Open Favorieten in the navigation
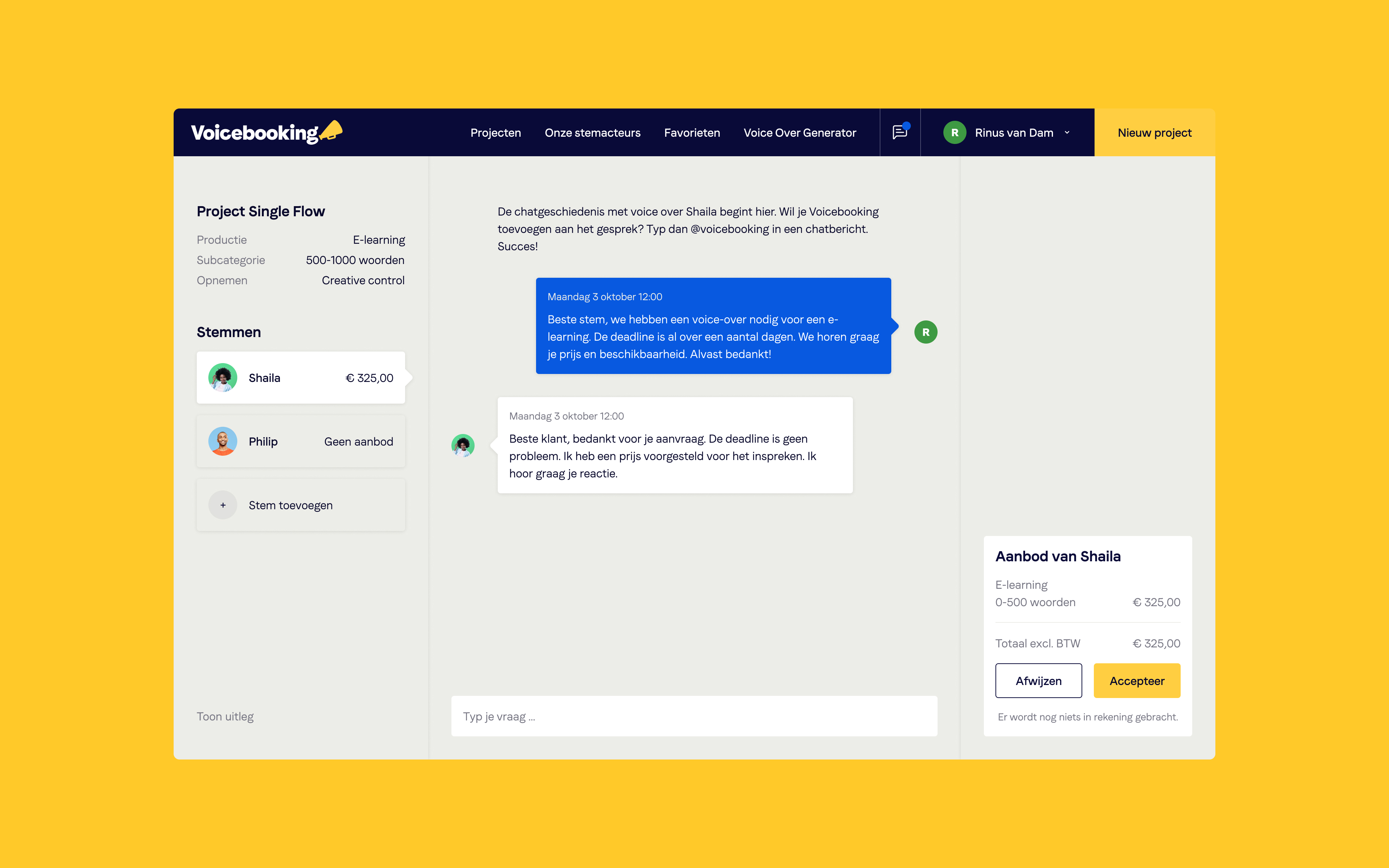This screenshot has width=1389, height=868. click(692, 133)
